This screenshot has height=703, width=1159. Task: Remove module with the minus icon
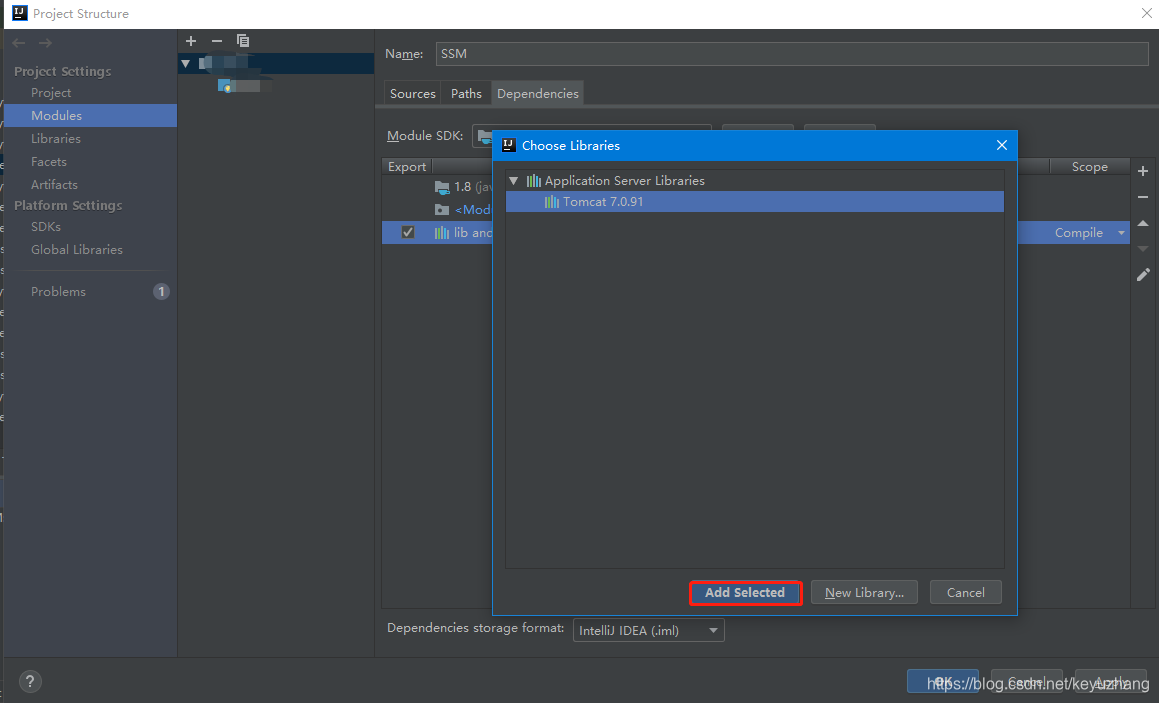click(217, 41)
